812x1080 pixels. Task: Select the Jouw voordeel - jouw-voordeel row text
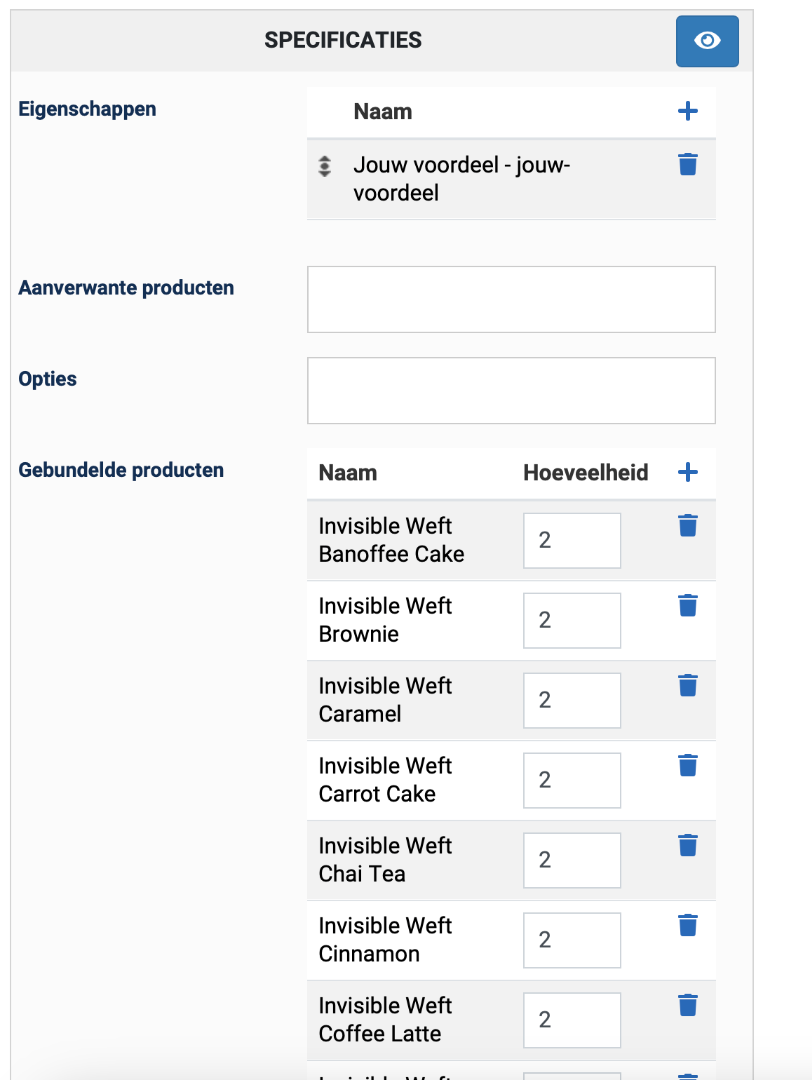pyautogui.click(x=461, y=179)
